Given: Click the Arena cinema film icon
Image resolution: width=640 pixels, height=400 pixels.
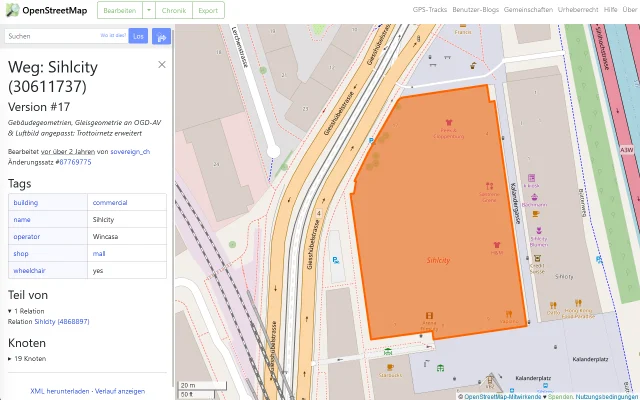Looking at the screenshot, I should [x=429, y=316].
